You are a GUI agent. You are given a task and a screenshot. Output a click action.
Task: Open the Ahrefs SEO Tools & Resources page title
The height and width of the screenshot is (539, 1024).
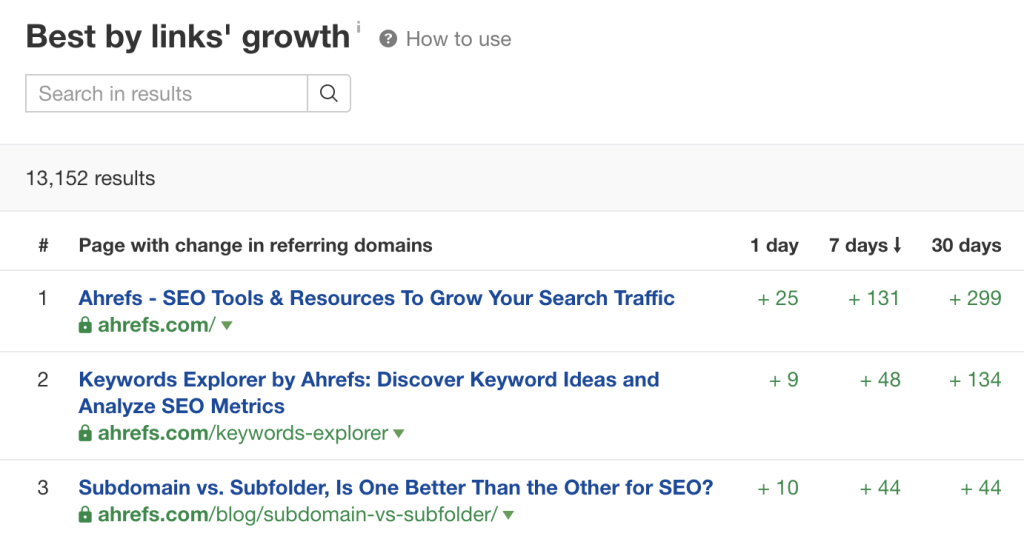point(376,298)
